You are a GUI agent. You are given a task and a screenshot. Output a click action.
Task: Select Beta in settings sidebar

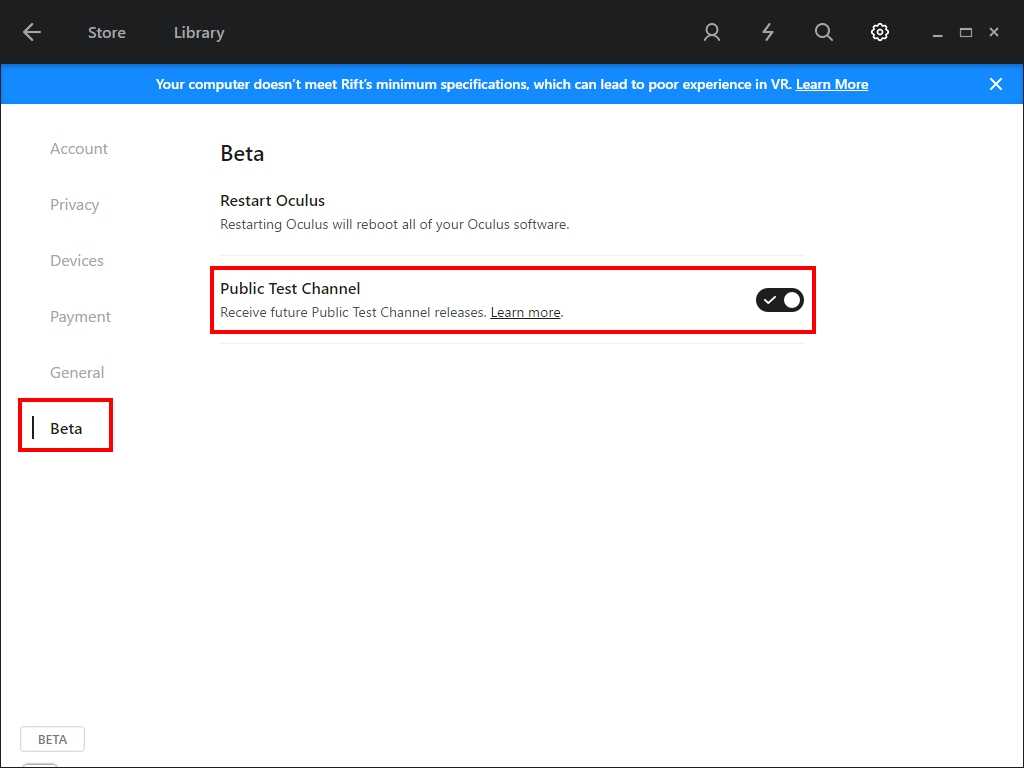coord(66,428)
